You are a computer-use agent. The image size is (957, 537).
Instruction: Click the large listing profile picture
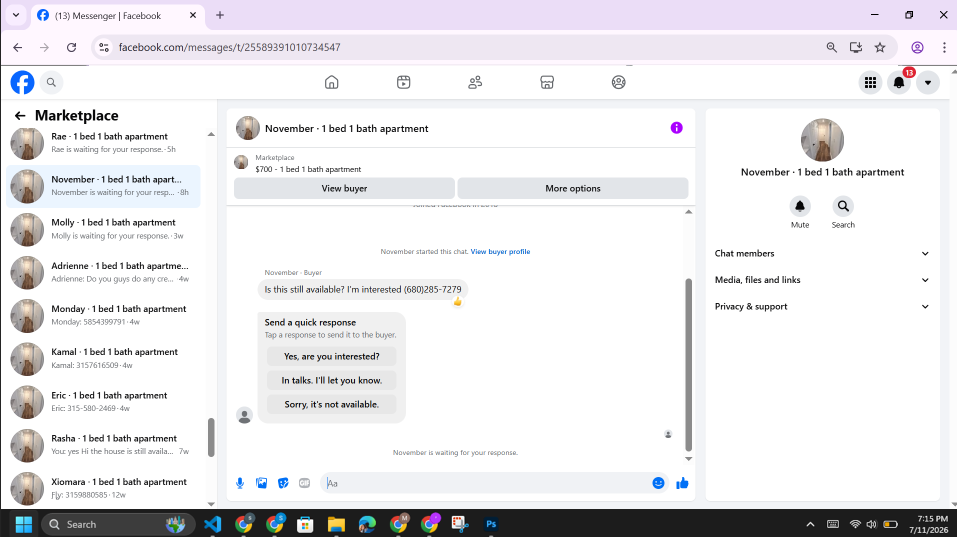822,140
